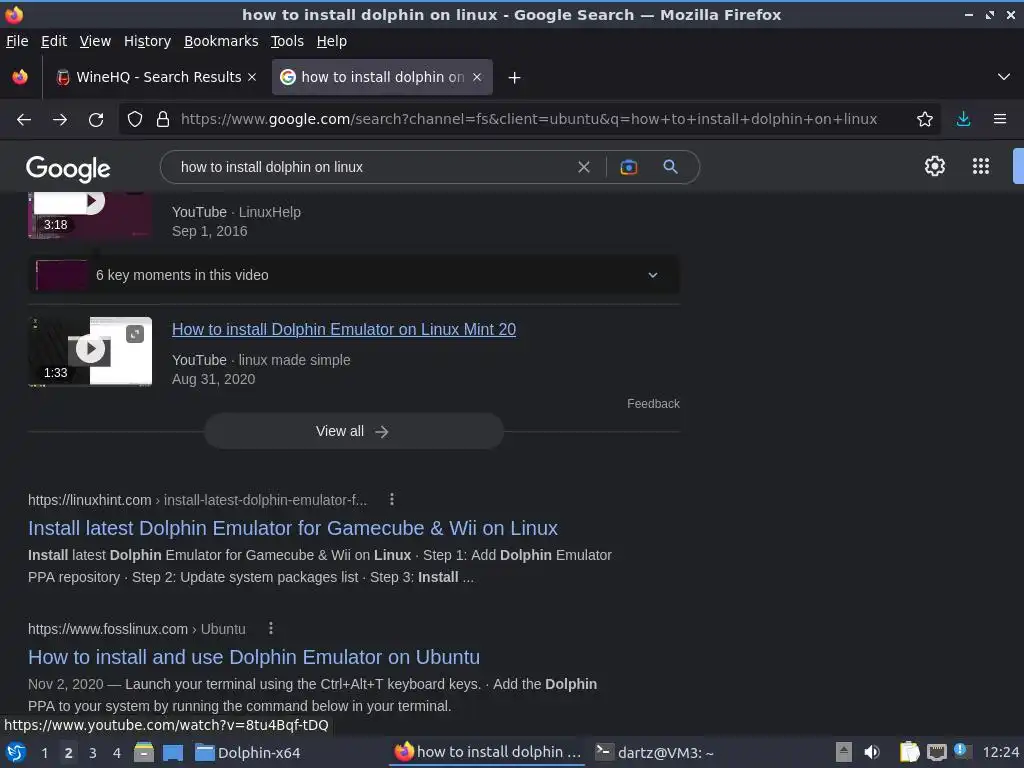Viewport: 1024px width, 768px height.
Task: Open linuxhint result options three-dot menu
Action: (x=392, y=500)
